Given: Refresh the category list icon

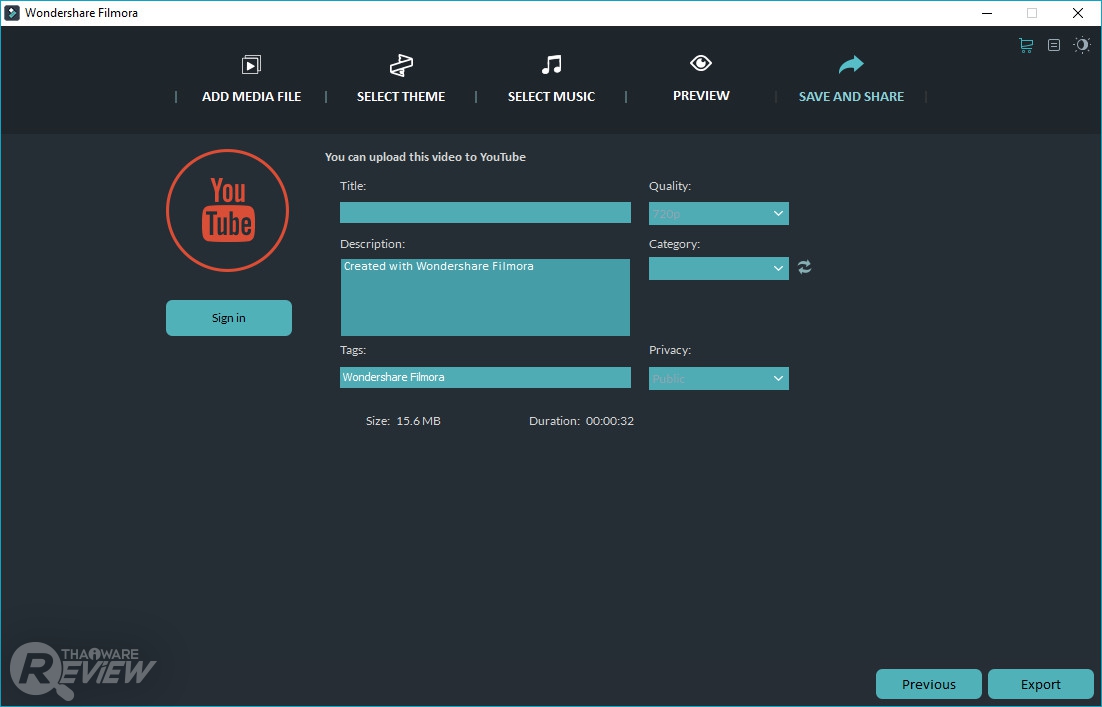Looking at the screenshot, I should tap(805, 267).
